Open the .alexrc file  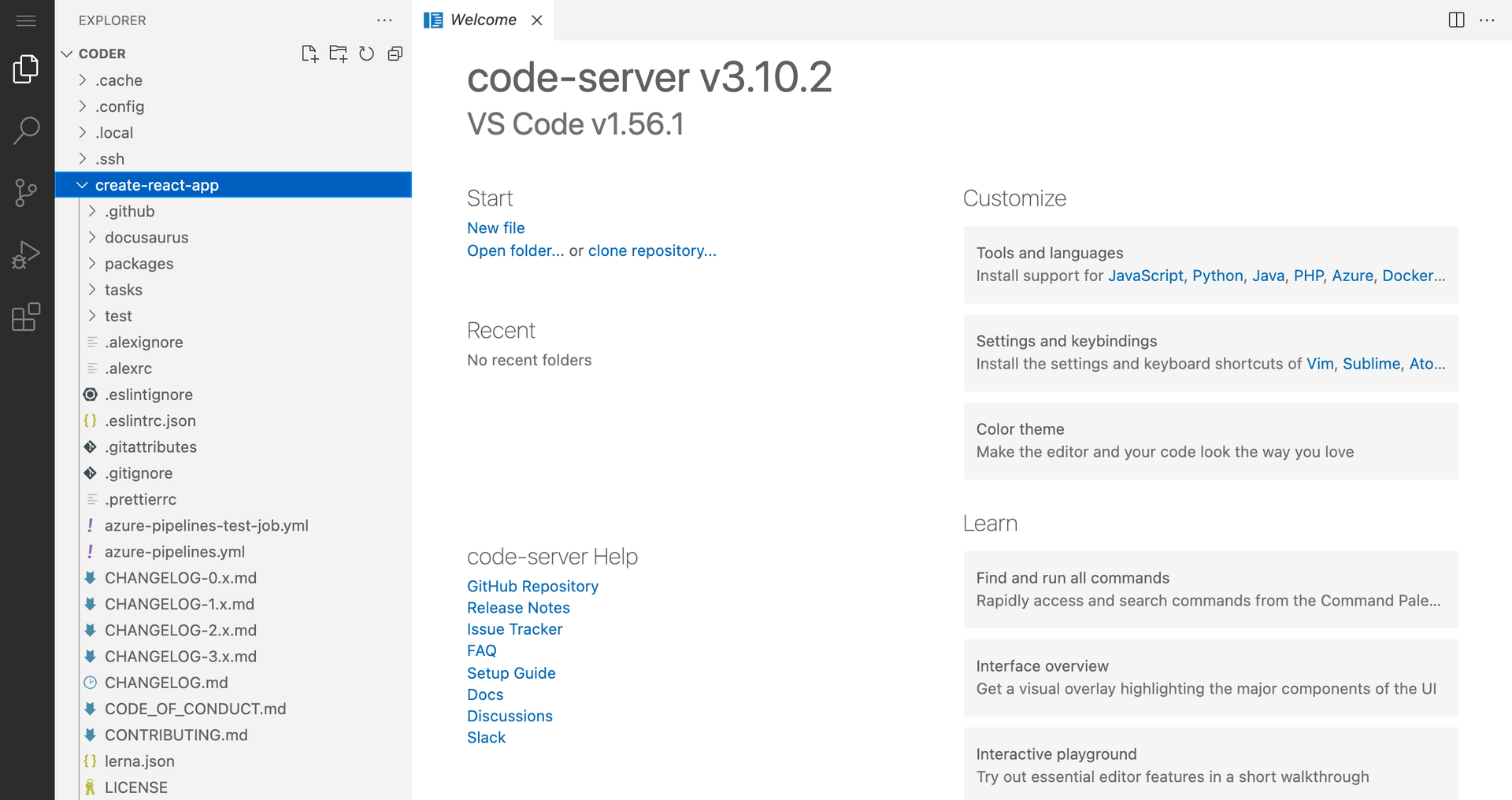(x=233, y=369)
